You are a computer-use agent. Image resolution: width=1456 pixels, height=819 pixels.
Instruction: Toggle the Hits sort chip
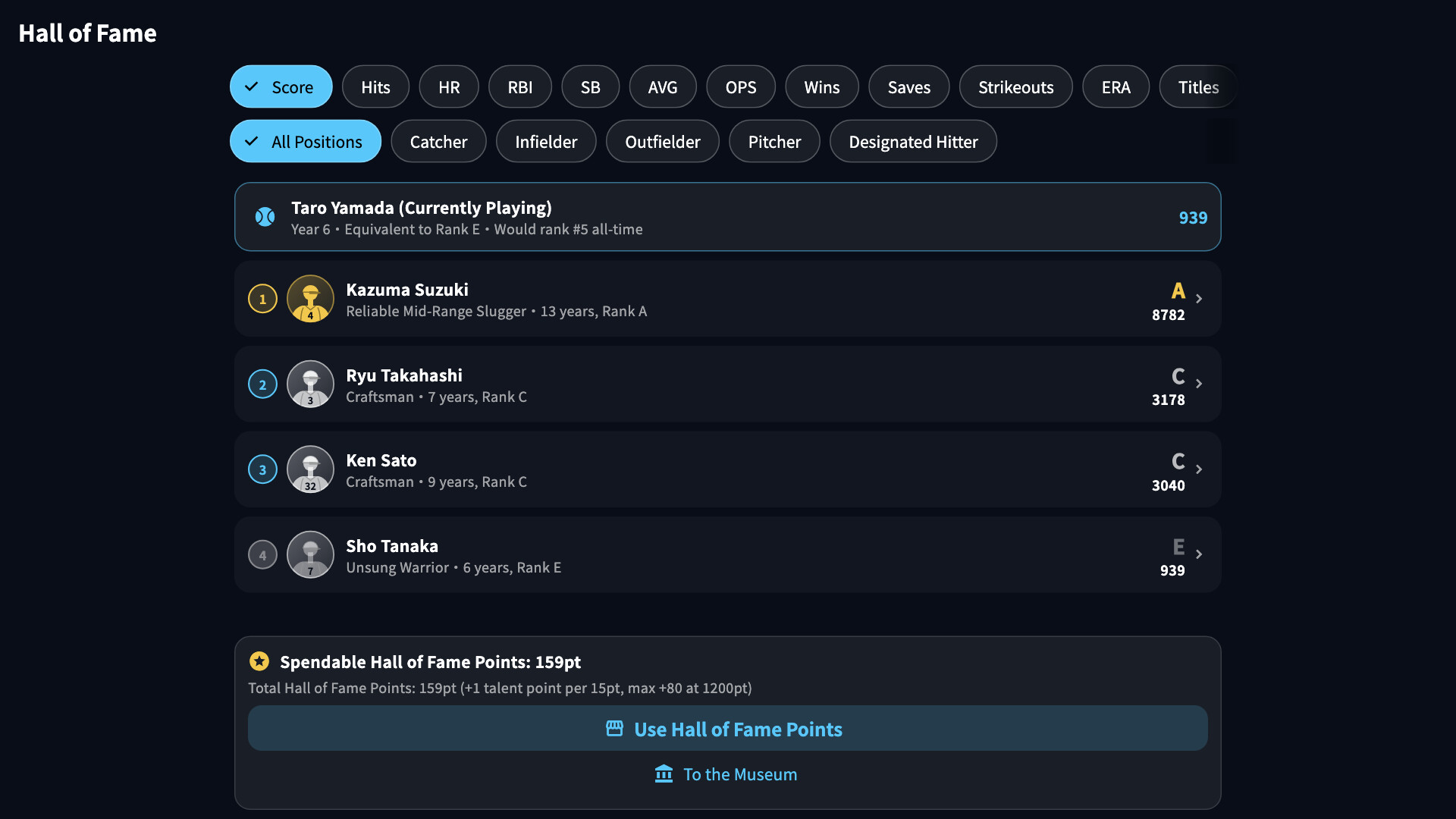(x=375, y=87)
